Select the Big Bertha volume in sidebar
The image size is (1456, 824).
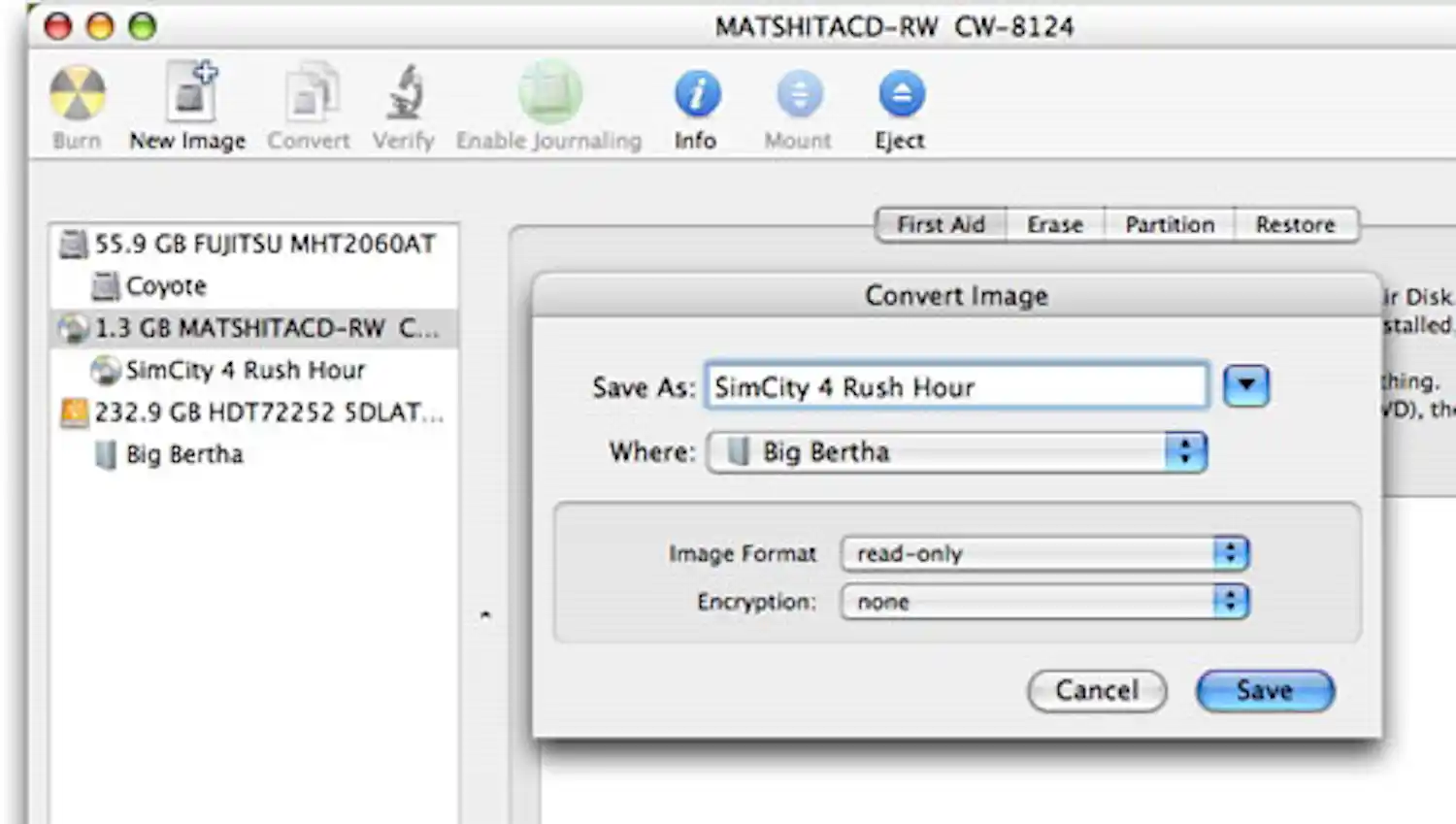[x=254, y=454]
